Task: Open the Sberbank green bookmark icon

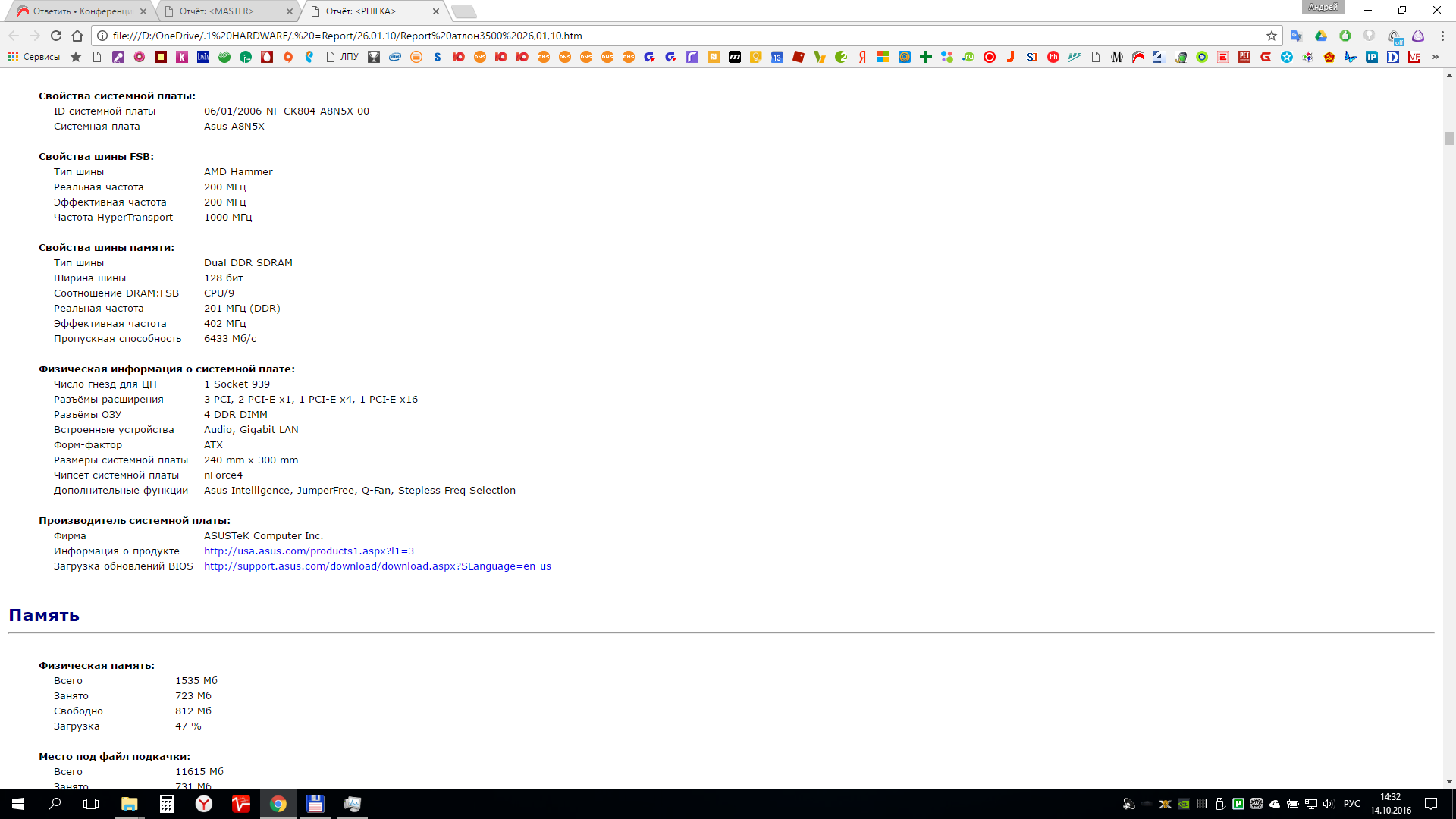Action: coord(224,57)
